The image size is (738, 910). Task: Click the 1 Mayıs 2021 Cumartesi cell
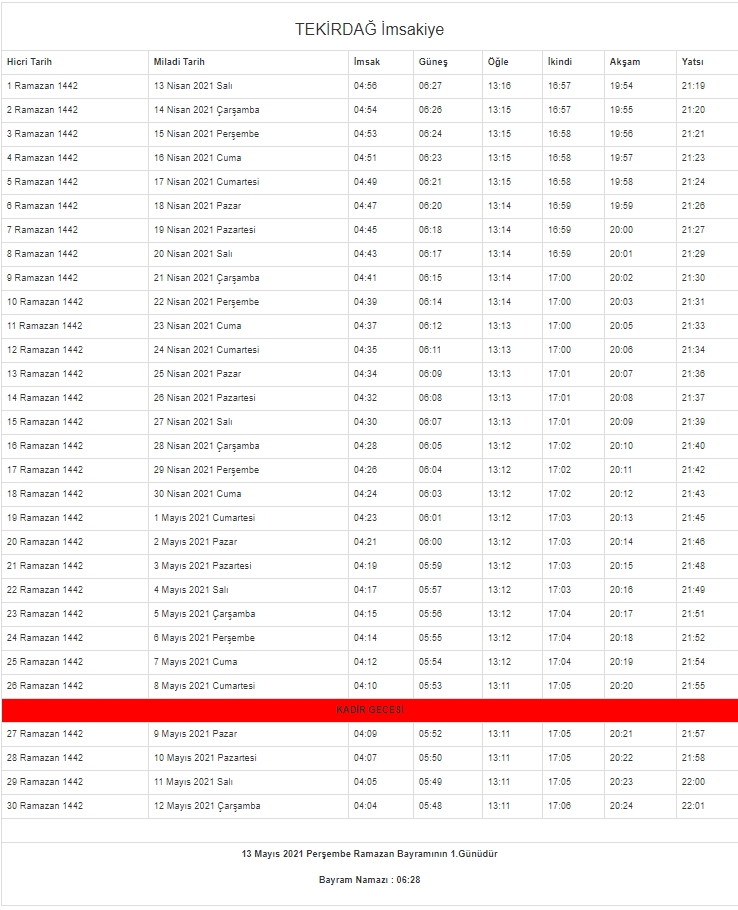coord(204,518)
